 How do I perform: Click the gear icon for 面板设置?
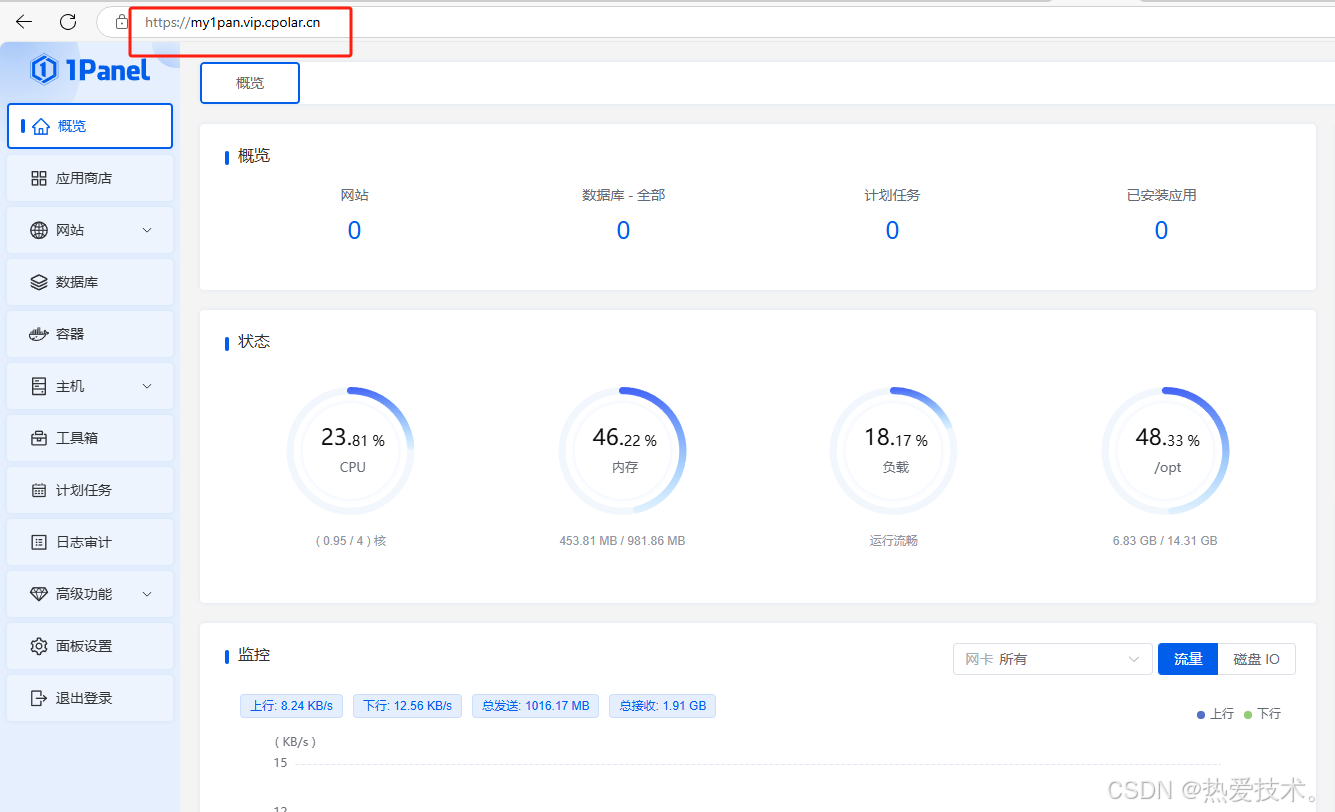coord(39,646)
